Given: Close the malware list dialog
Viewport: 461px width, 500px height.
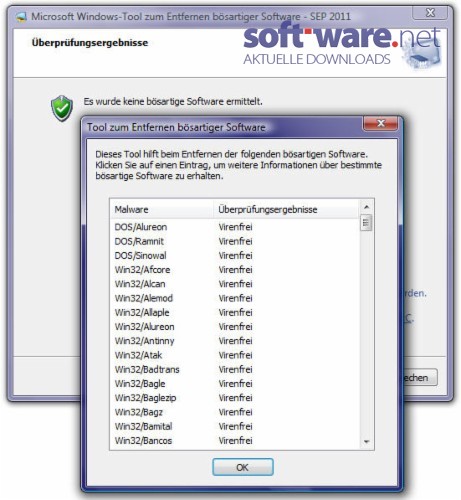Looking at the screenshot, I should point(380,123).
